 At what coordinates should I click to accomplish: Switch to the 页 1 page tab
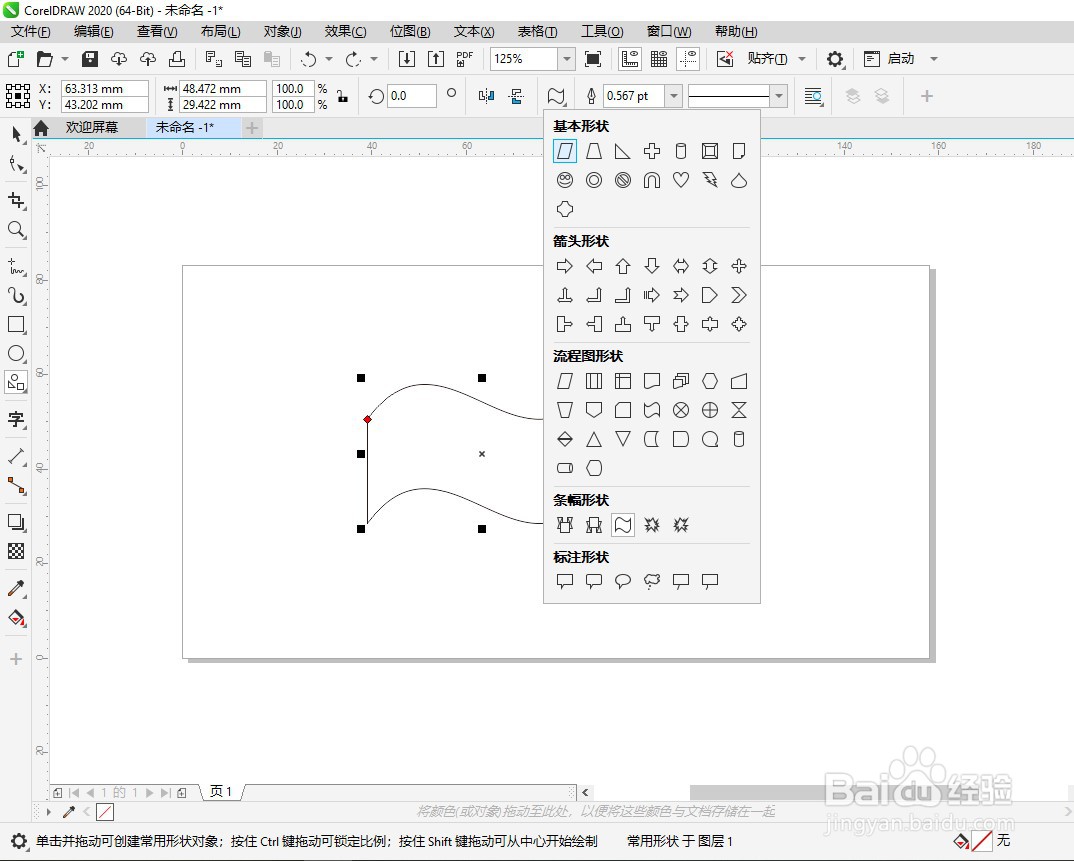pyautogui.click(x=221, y=792)
